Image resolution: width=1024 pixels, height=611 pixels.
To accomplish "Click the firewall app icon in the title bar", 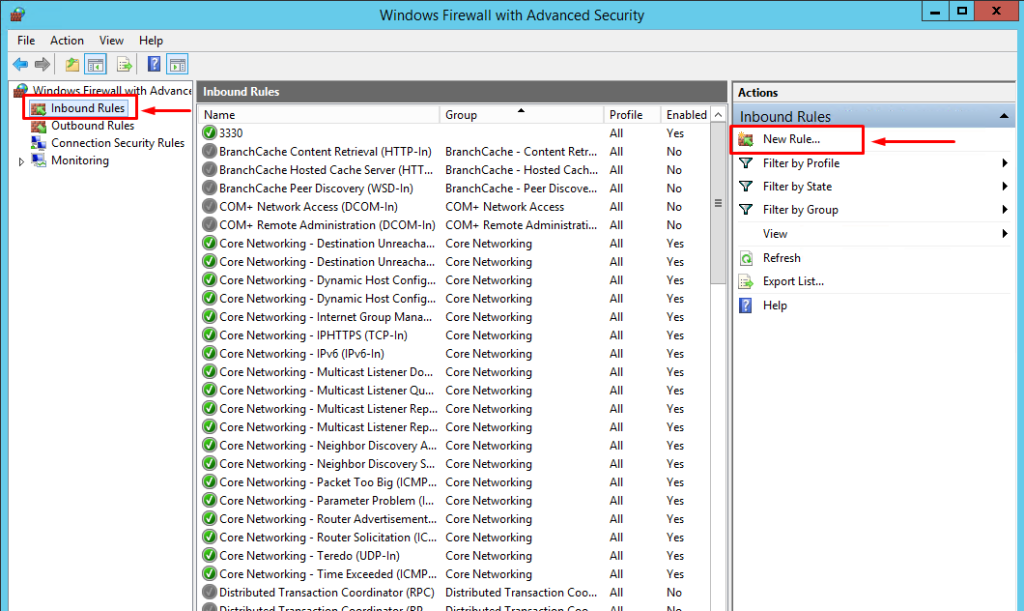I will [18, 14].
